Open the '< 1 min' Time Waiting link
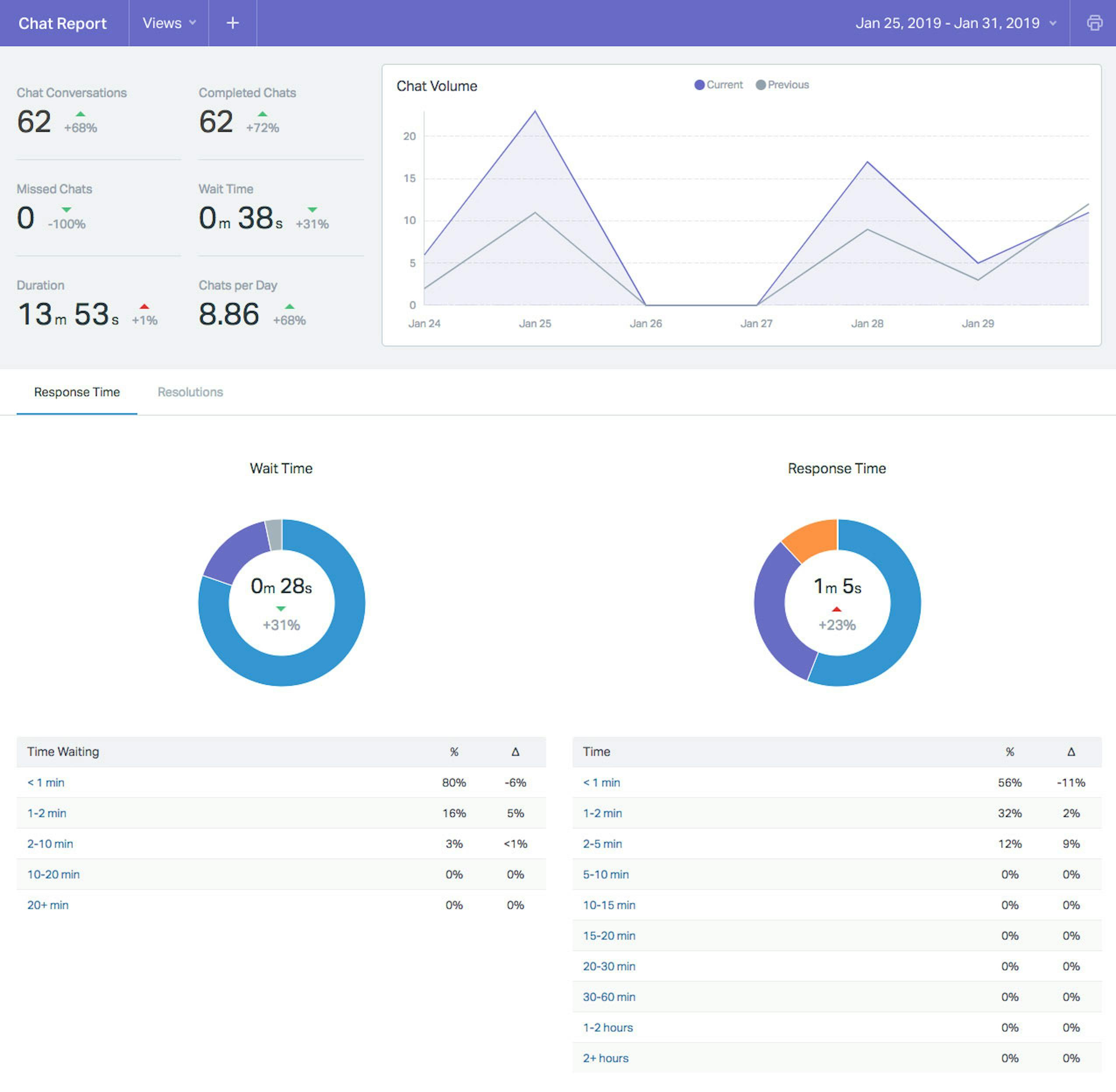This screenshot has height=1092, width=1116. pos(46,782)
